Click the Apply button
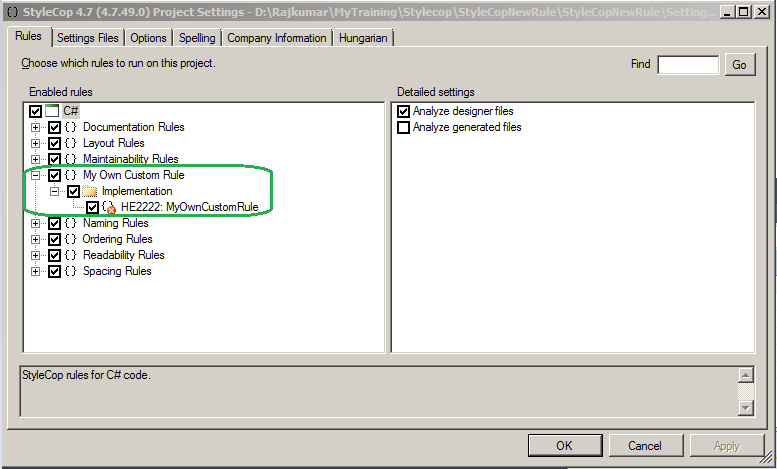The height and width of the screenshot is (469, 777). (x=726, y=446)
